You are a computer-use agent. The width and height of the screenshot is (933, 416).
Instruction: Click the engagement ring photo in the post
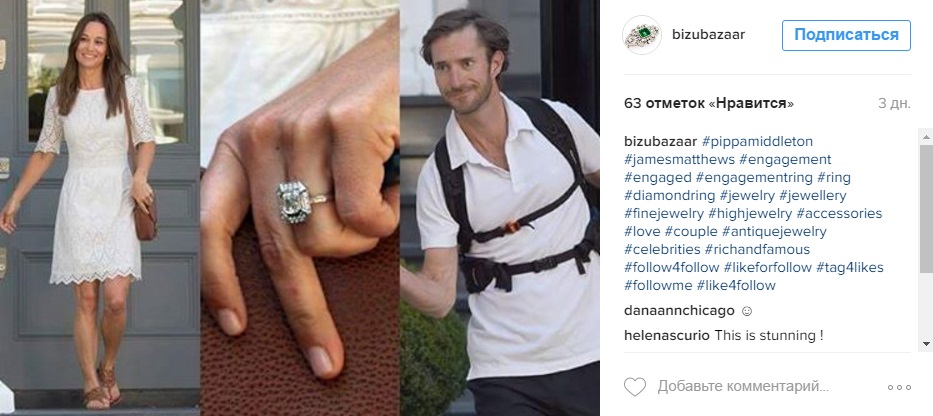[300, 208]
